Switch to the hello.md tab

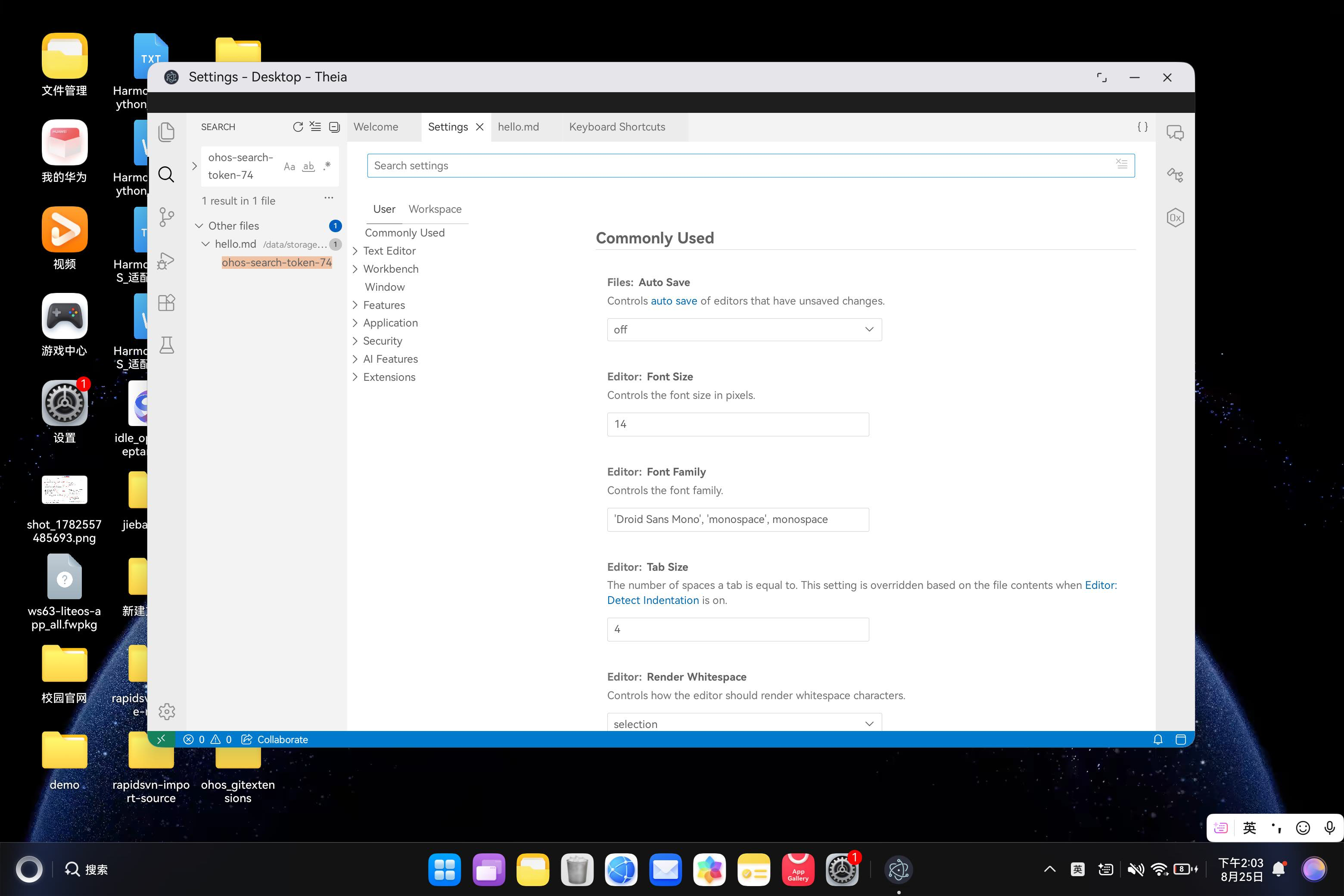(518, 127)
